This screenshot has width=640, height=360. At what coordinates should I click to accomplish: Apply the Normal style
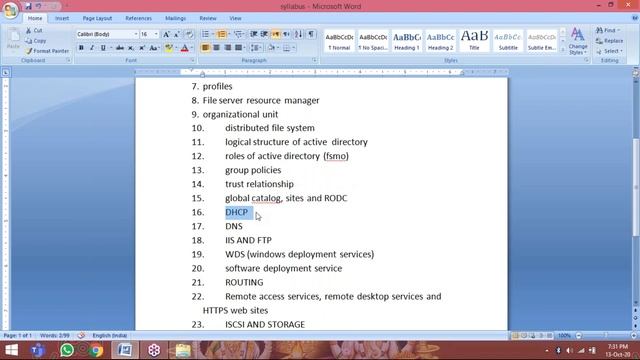point(339,41)
